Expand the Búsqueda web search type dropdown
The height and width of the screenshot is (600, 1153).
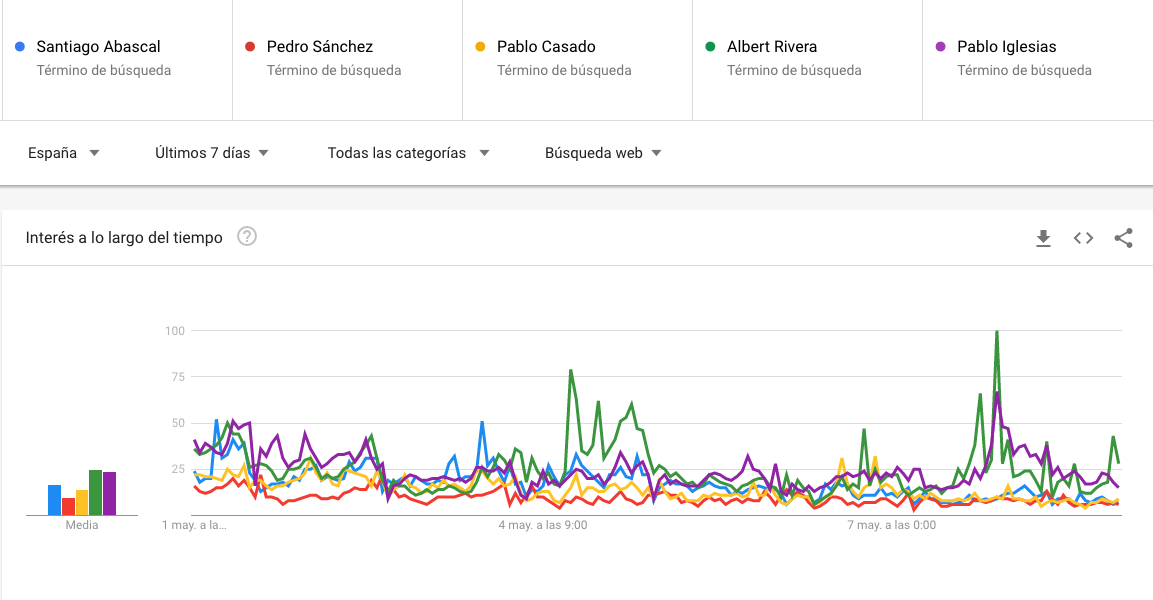click(x=603, y=153)
